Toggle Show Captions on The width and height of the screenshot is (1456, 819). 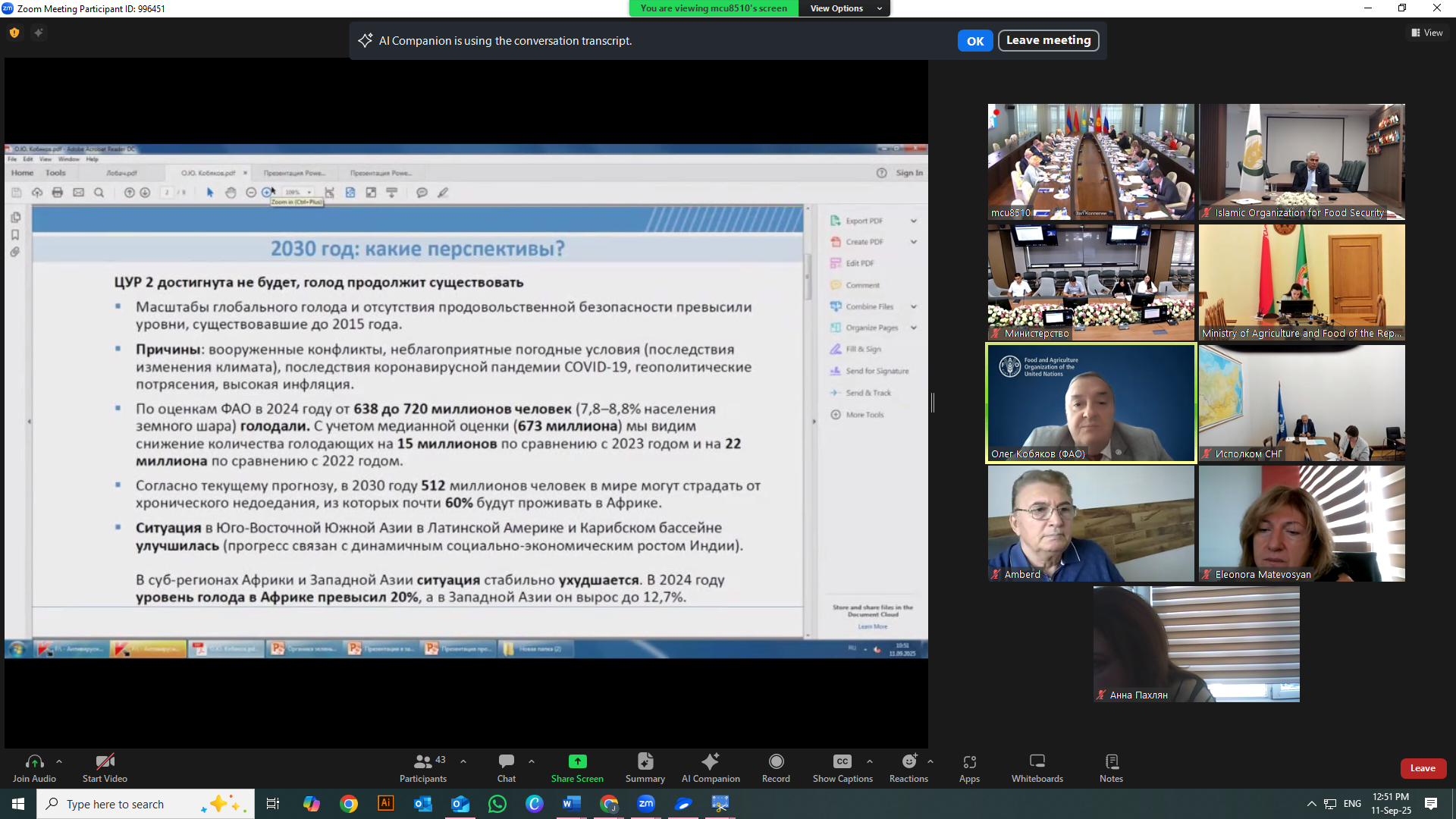coord(842,762)
